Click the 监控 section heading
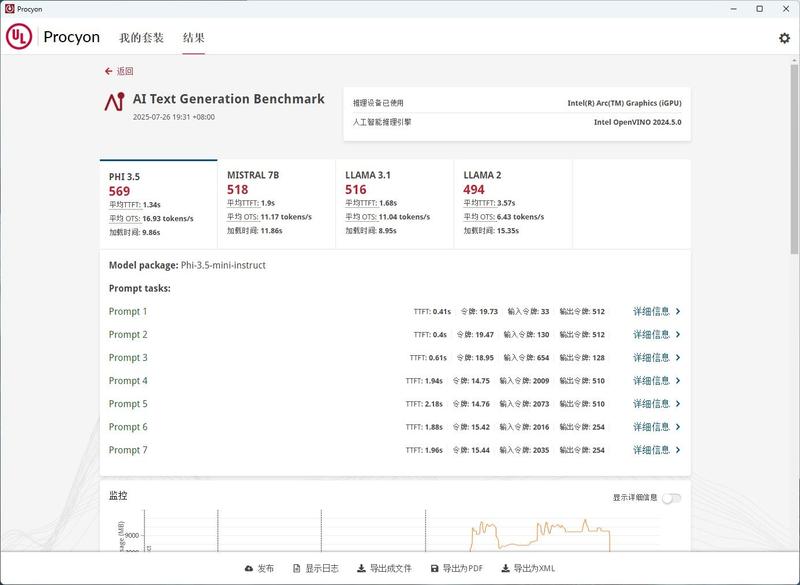This screenshot has width=800, height=585. click(x=118, y=495)
